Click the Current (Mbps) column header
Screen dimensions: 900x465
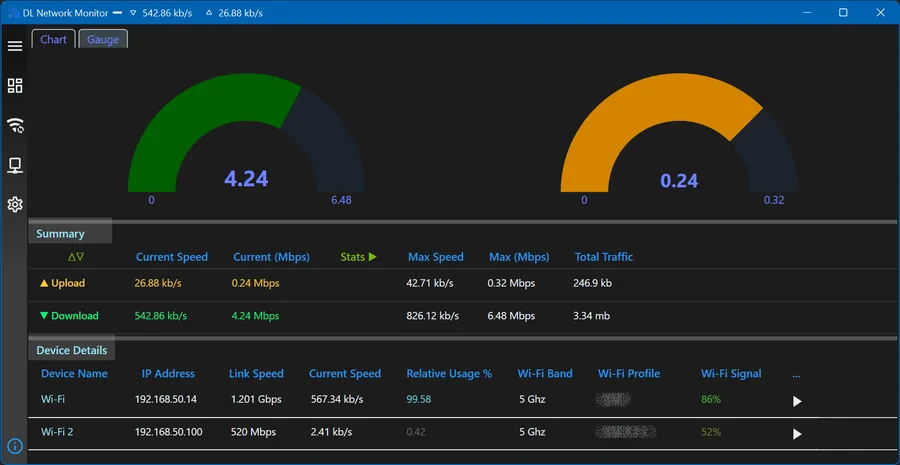click(x=271, y=257)
